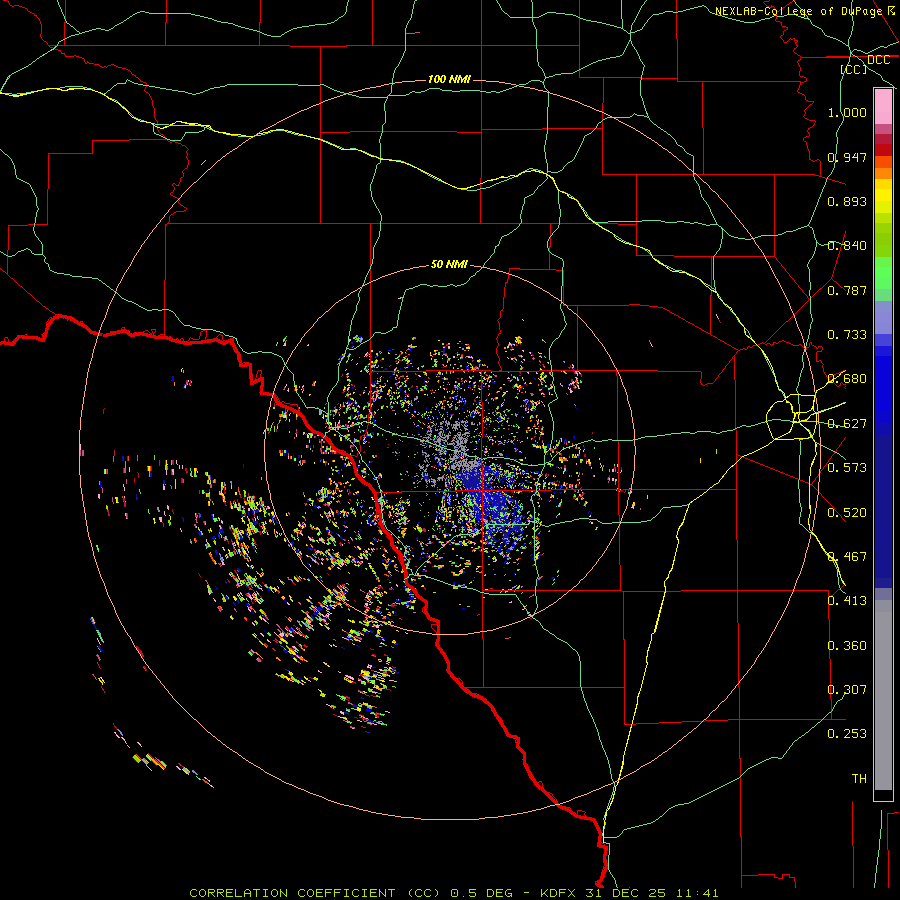Select the "0.467" scale value
This screenshot has height=900, width=900.
[x=847, y=557]
